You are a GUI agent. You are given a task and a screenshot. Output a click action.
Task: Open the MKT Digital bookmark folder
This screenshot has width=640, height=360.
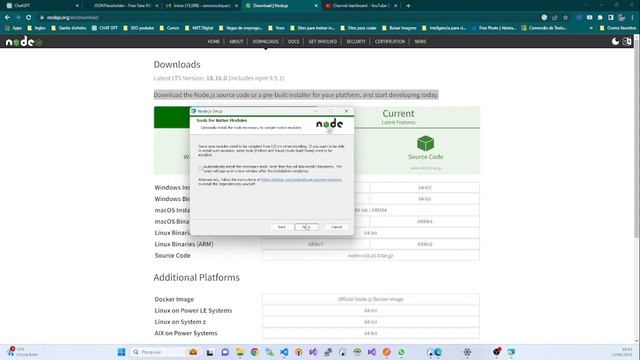click(199, 28)
